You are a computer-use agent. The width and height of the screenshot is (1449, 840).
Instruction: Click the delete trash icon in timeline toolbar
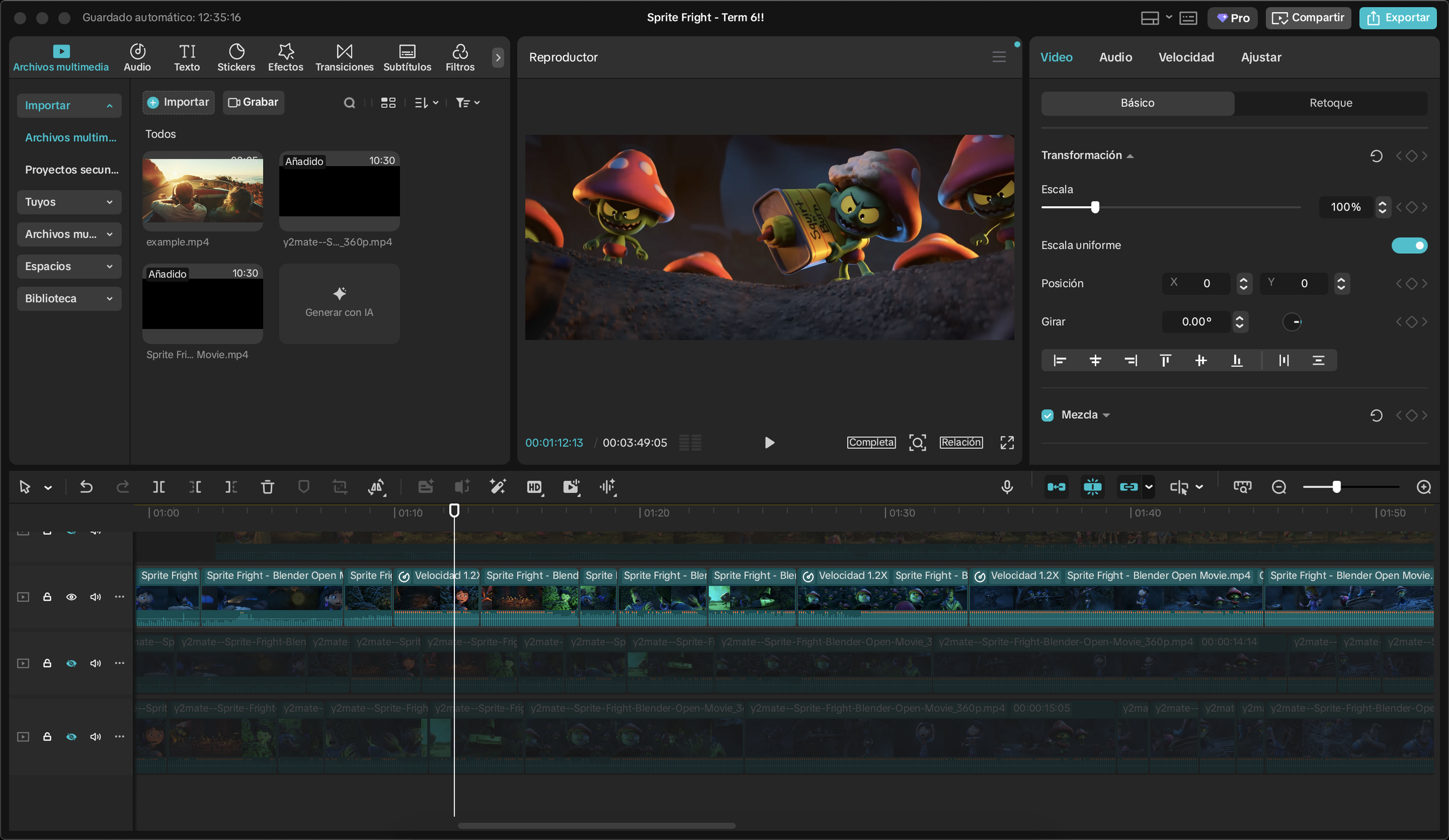(267, 487)
